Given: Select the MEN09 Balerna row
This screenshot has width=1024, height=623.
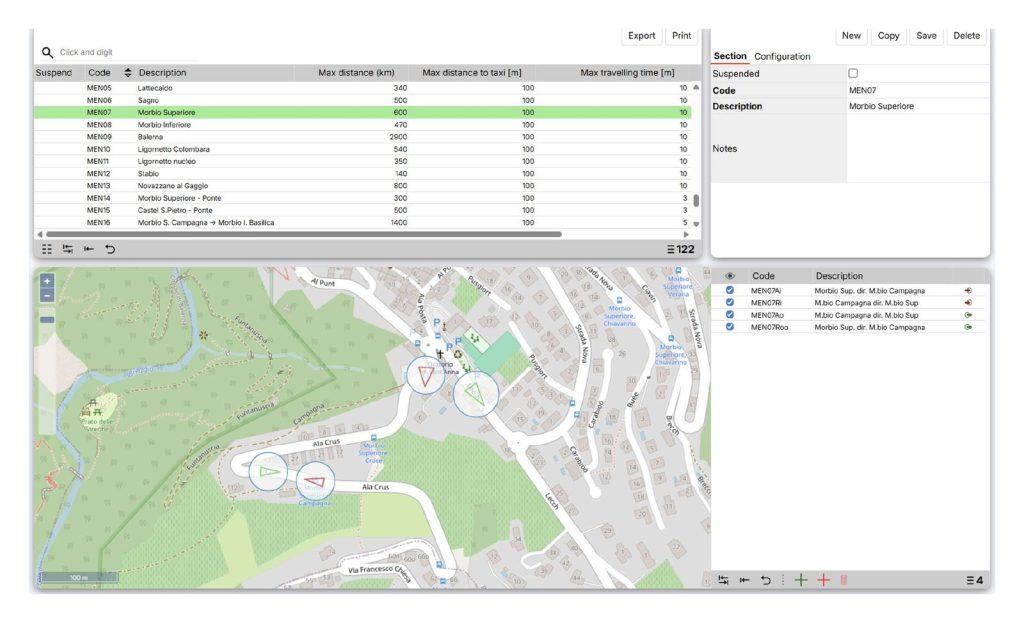Looking at the screenshot, I should pyautogui.click(x=362, y=136).
